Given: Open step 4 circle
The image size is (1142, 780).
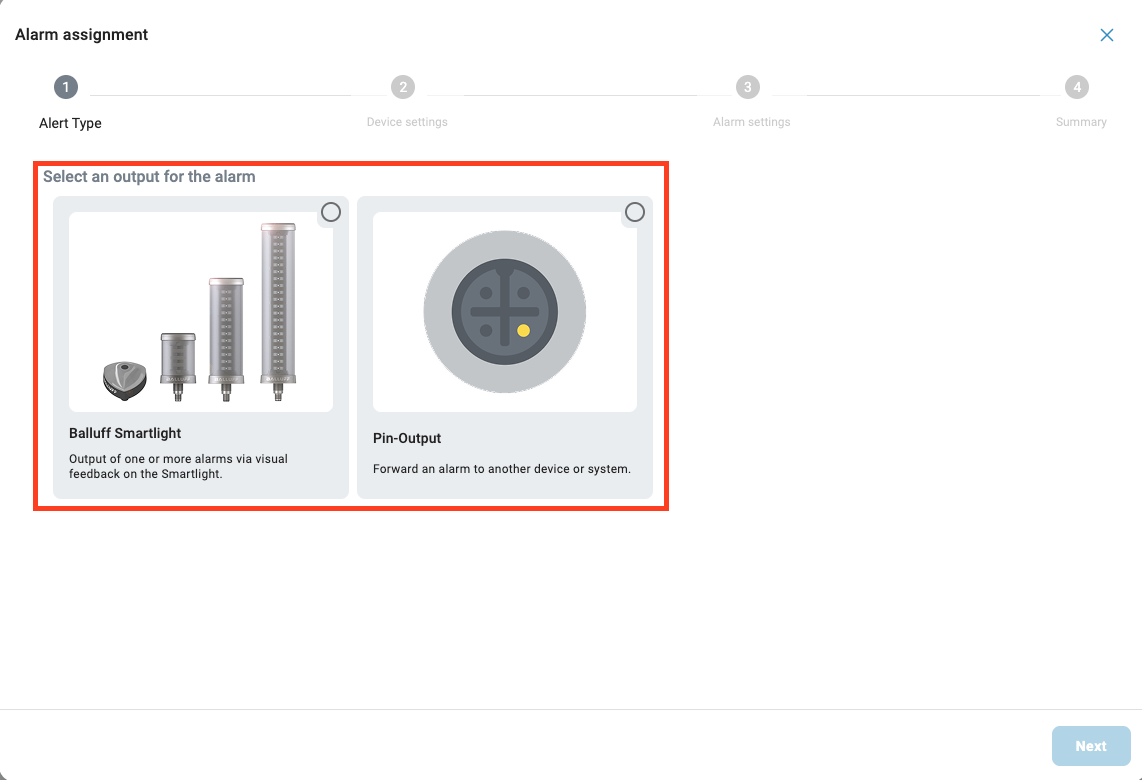Looking at the screenshot, I should pyautogui.click(x=1076, y=88).
